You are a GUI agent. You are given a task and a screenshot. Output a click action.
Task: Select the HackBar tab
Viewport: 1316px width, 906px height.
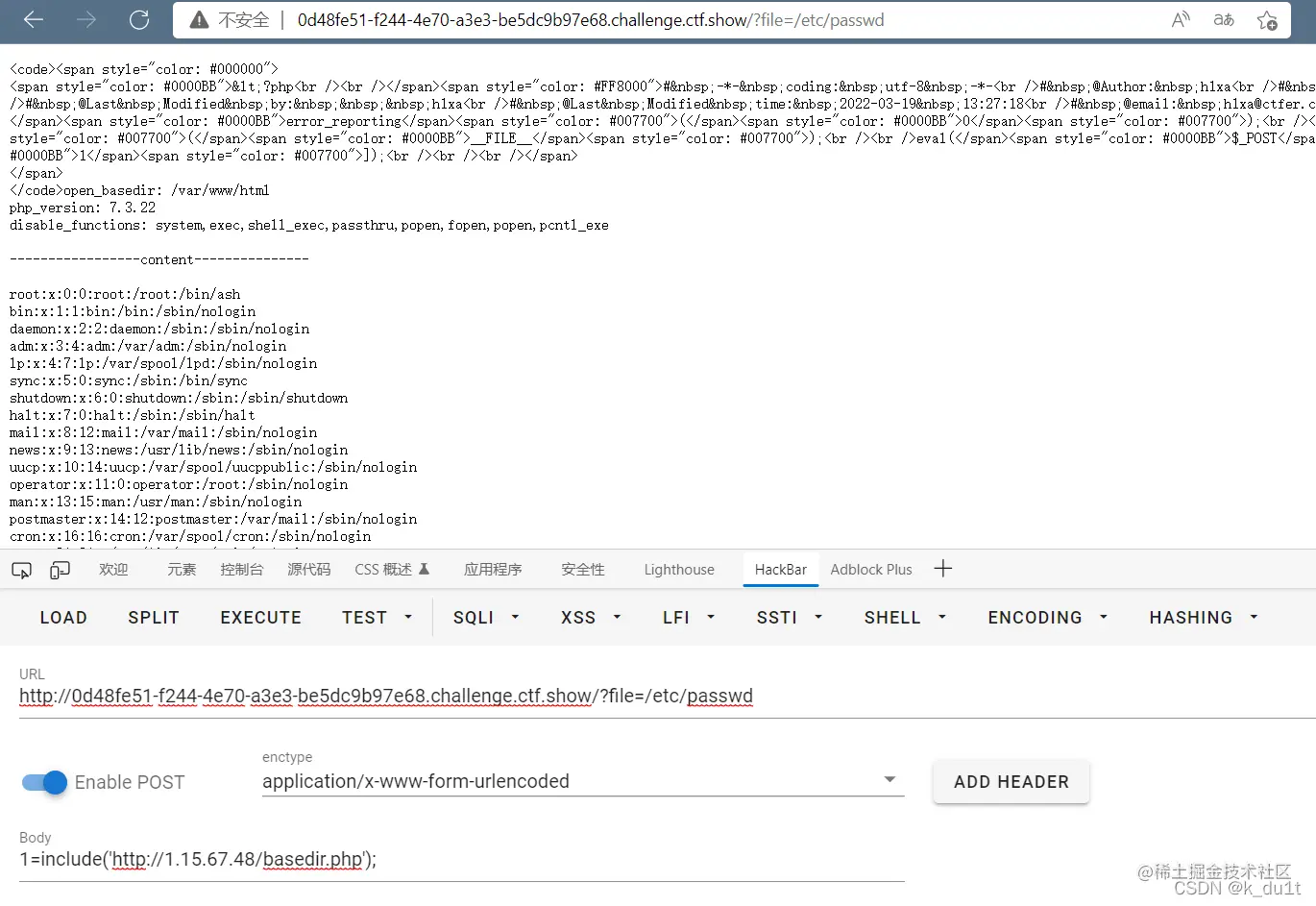780,570
